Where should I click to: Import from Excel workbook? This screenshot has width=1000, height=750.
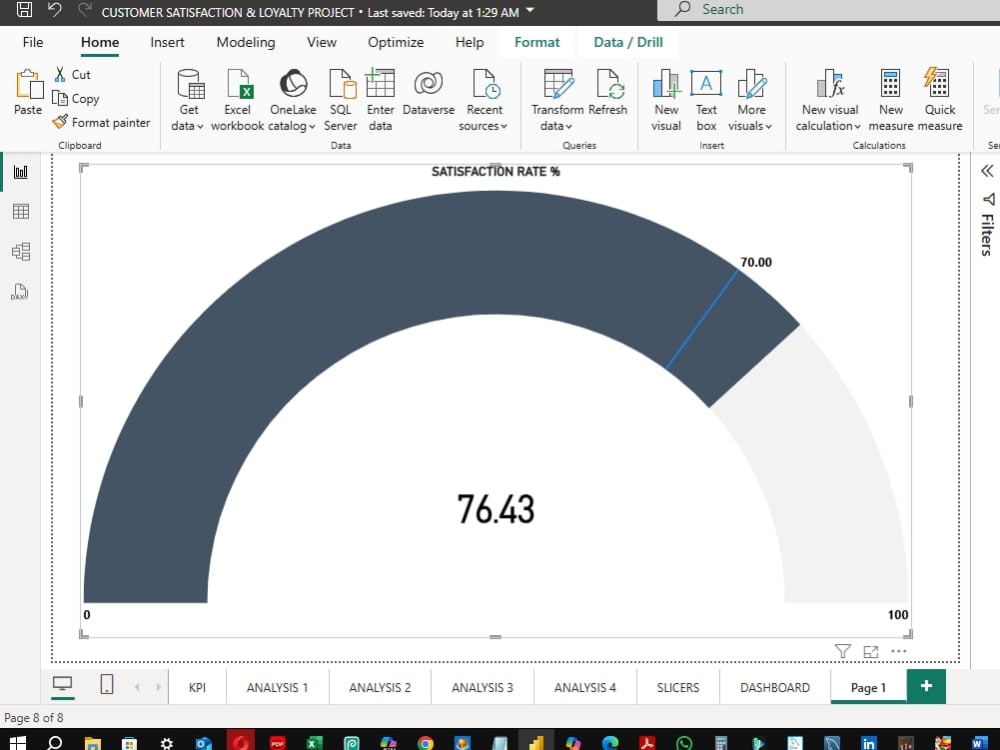point(237,99)
